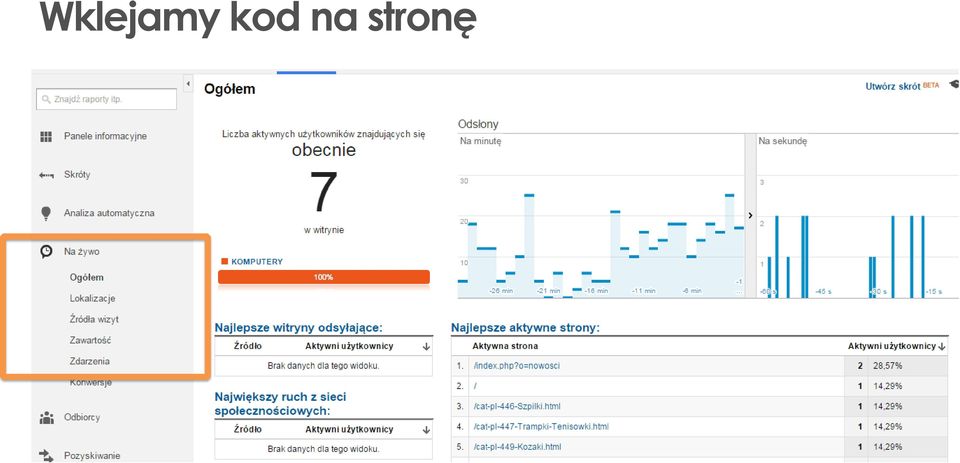The width and height of the screenshot is (960, 463).
Task: Click the Skróty arrow icon
Action: [x=46, y=175]
